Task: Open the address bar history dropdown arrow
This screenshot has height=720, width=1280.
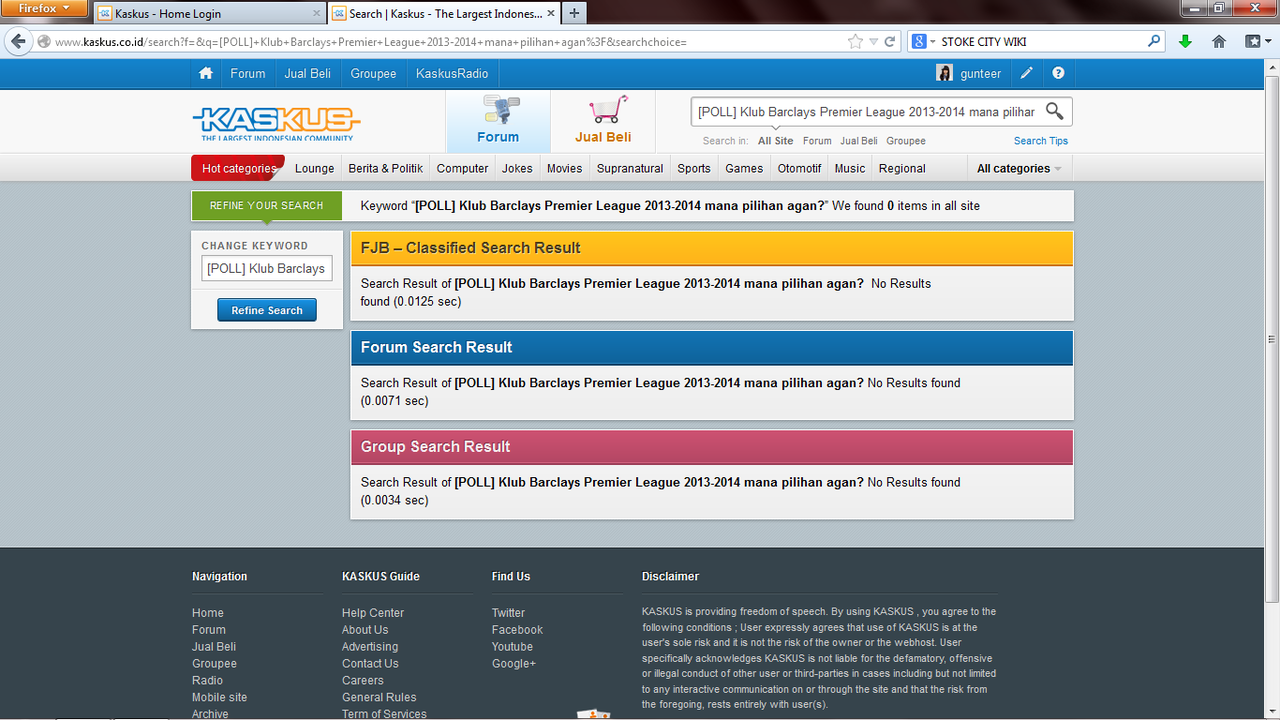Action: [x=874, y=42]
